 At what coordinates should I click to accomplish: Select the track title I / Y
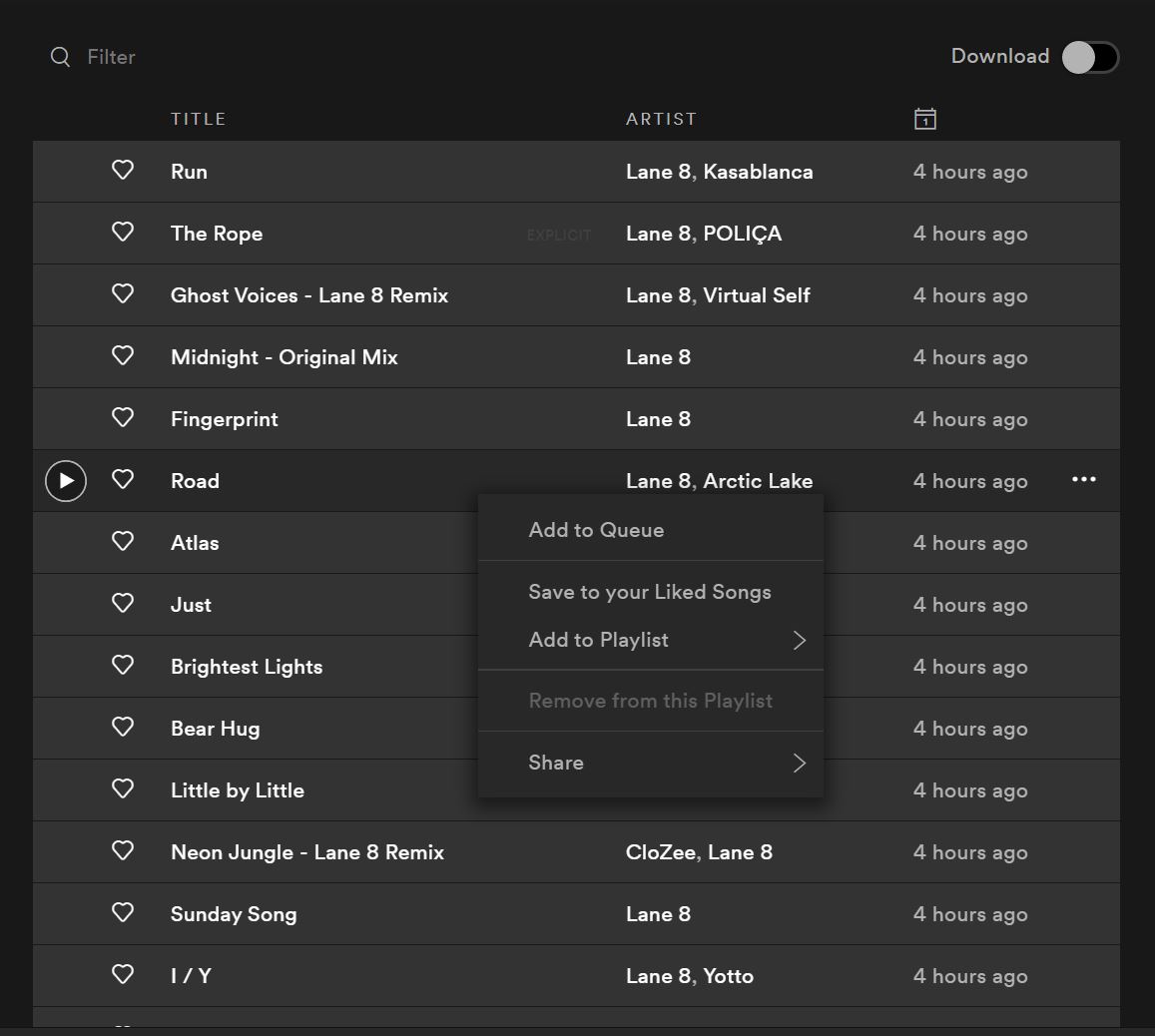tap(191, 976)
